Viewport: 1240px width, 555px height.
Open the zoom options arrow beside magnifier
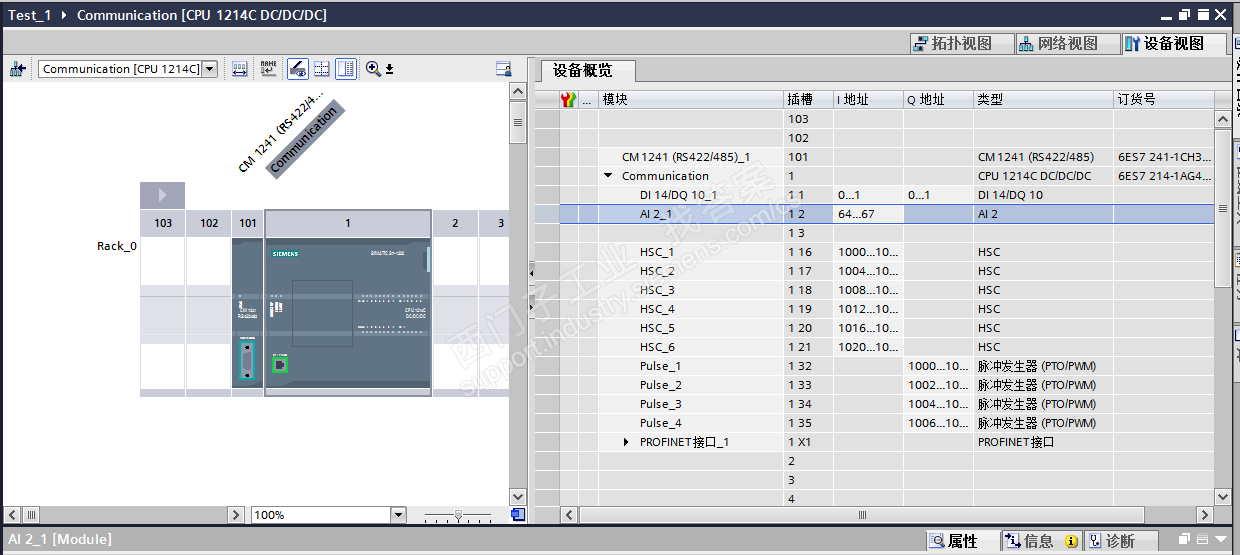[390, 69]
